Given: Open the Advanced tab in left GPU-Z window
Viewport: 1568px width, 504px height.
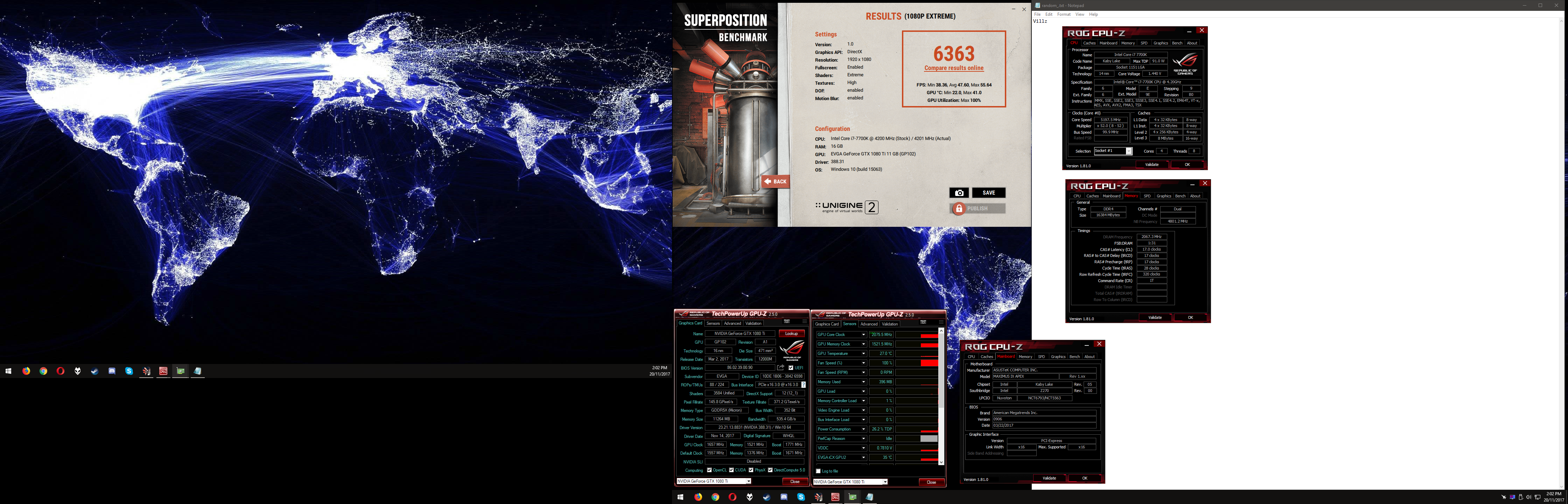Looking at the screenshot, I should click(732, 323).
